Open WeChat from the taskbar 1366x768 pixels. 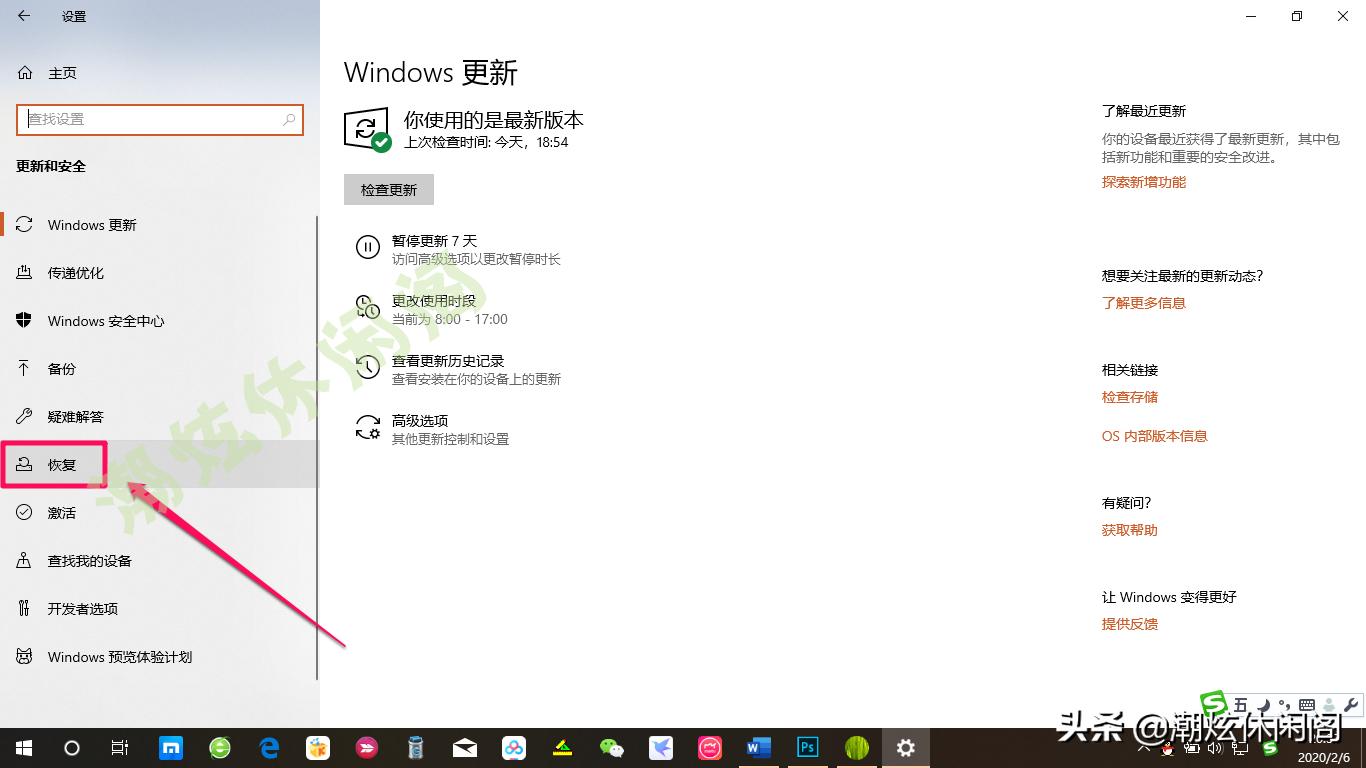point(611,747)
